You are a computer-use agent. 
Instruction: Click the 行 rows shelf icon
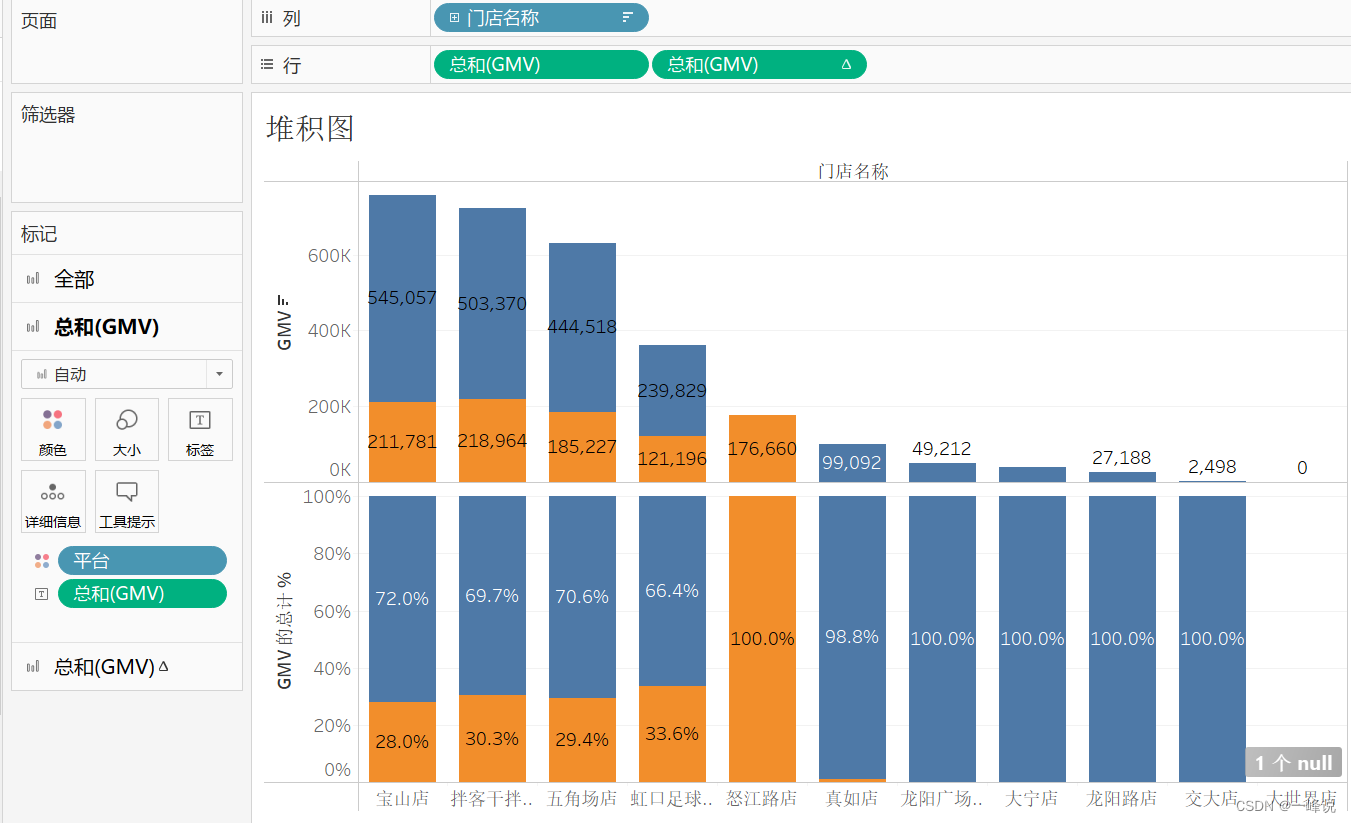pyautogui.click(x=267, y=64)
